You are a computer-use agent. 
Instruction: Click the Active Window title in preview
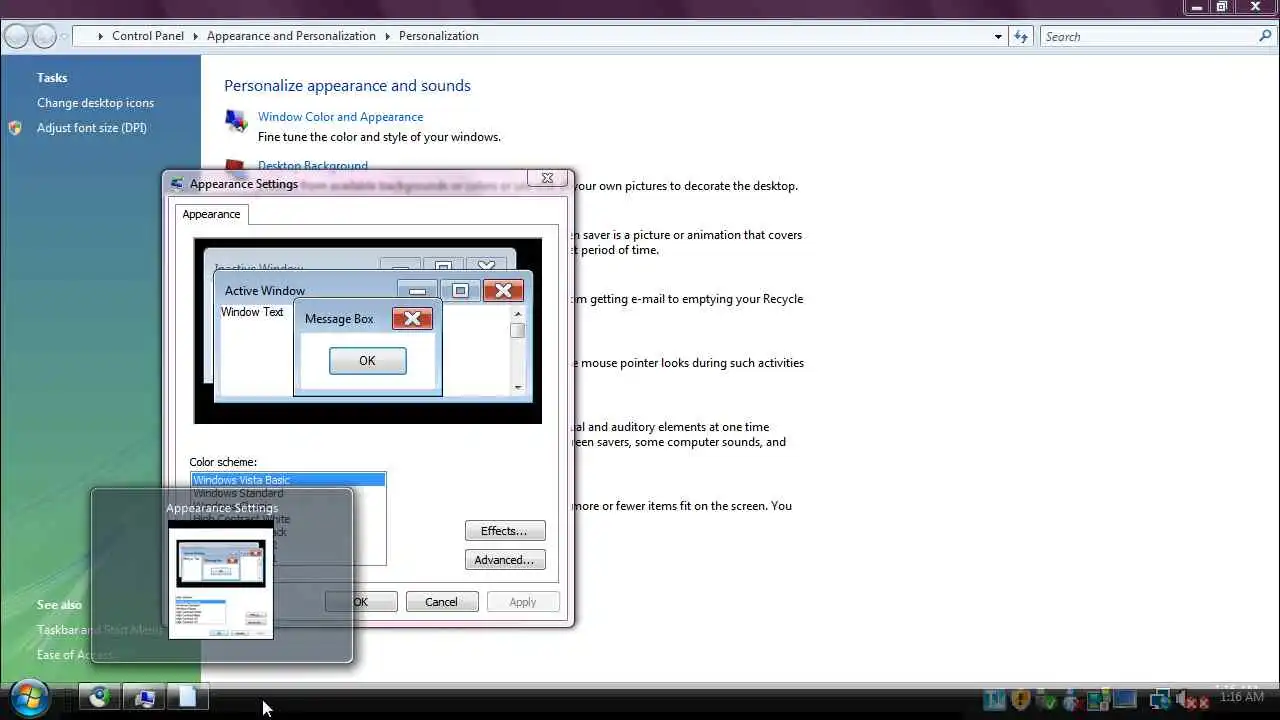pyautogui.click(x=265, y=291)
